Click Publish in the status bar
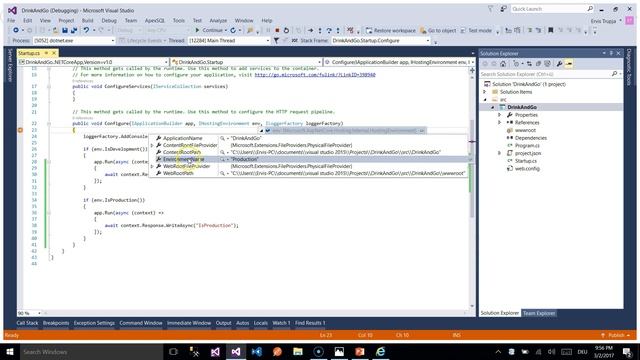640x360 pixels. pos(616,335)
